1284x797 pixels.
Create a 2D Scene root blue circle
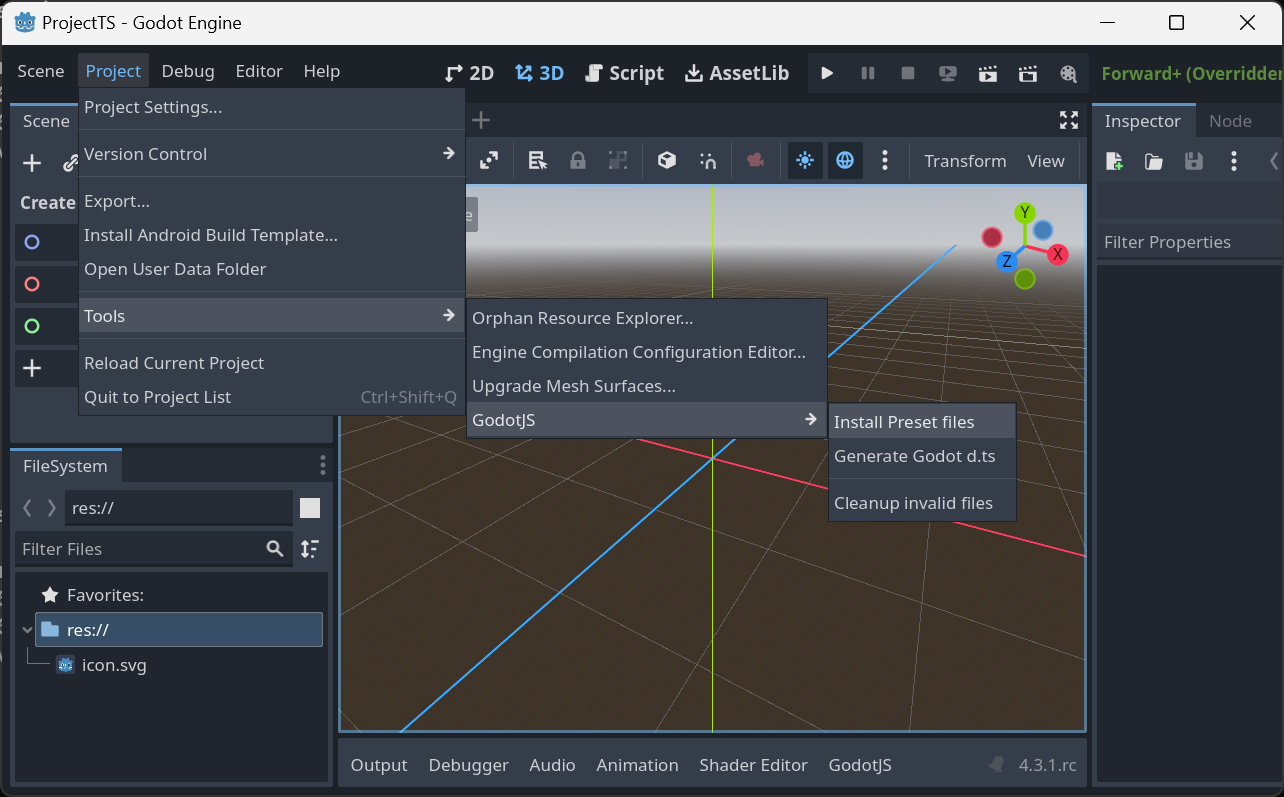click(x=32, y=242)
